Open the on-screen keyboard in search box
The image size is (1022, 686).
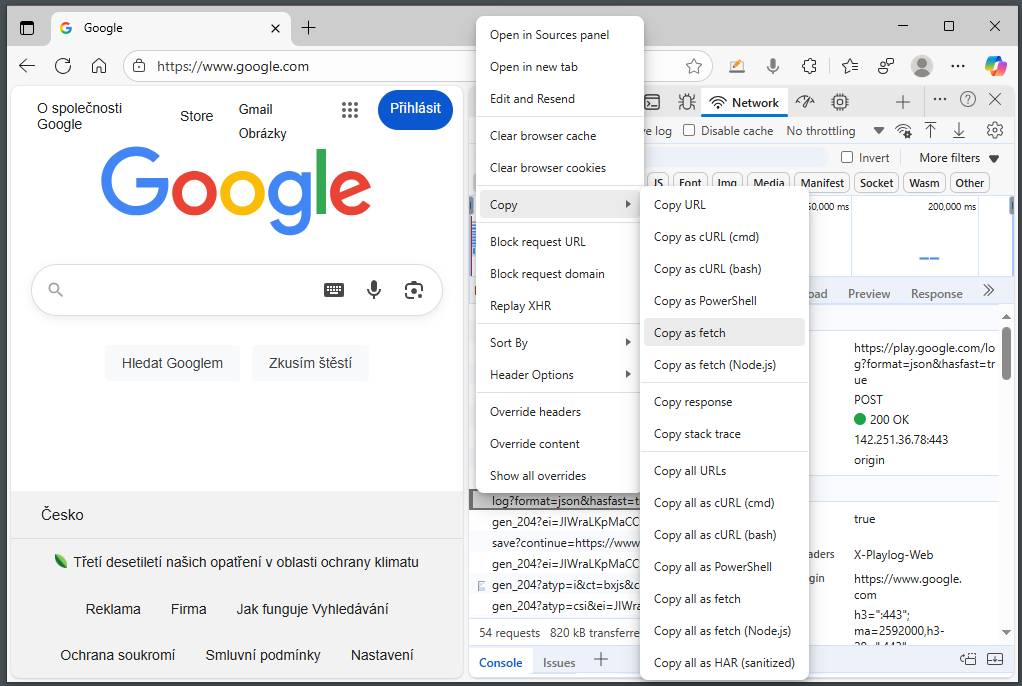[334, 290]
